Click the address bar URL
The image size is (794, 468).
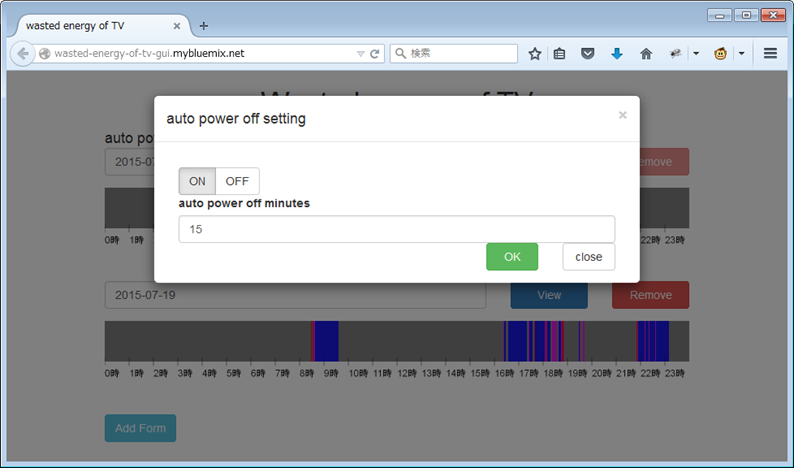[149, 53]
